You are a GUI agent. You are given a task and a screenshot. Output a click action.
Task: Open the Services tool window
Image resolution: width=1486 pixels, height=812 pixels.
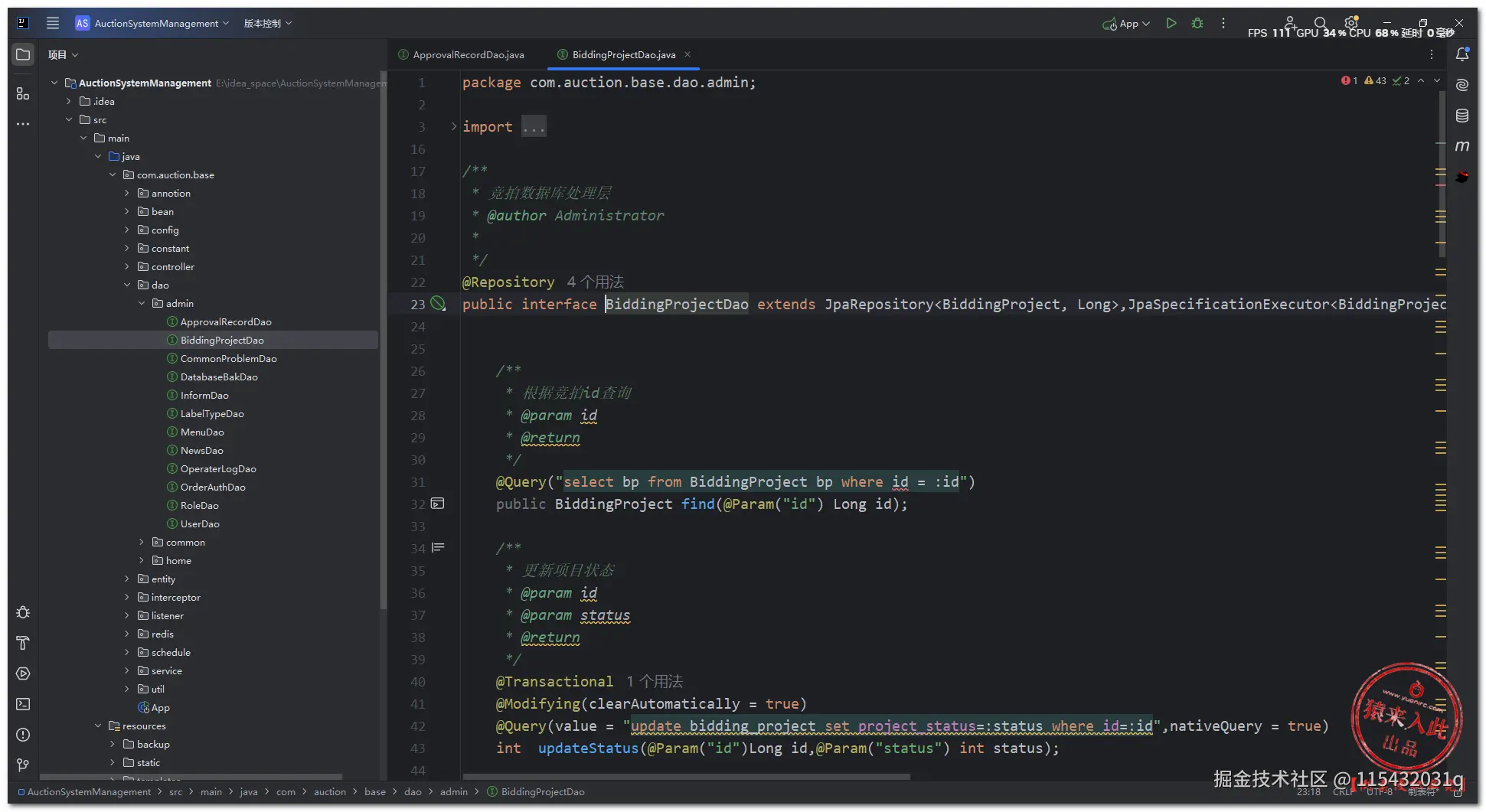[x=23, y=673]
